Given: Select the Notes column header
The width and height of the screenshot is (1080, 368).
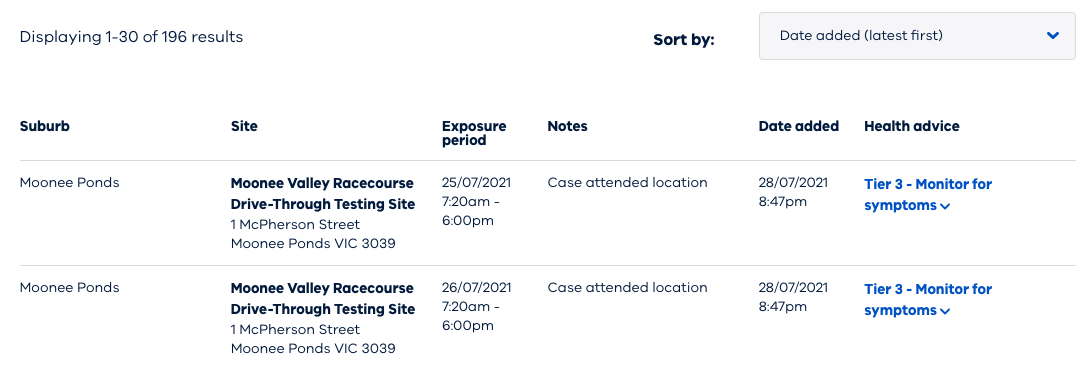Looking at the screenshot, I should (568, 126).
